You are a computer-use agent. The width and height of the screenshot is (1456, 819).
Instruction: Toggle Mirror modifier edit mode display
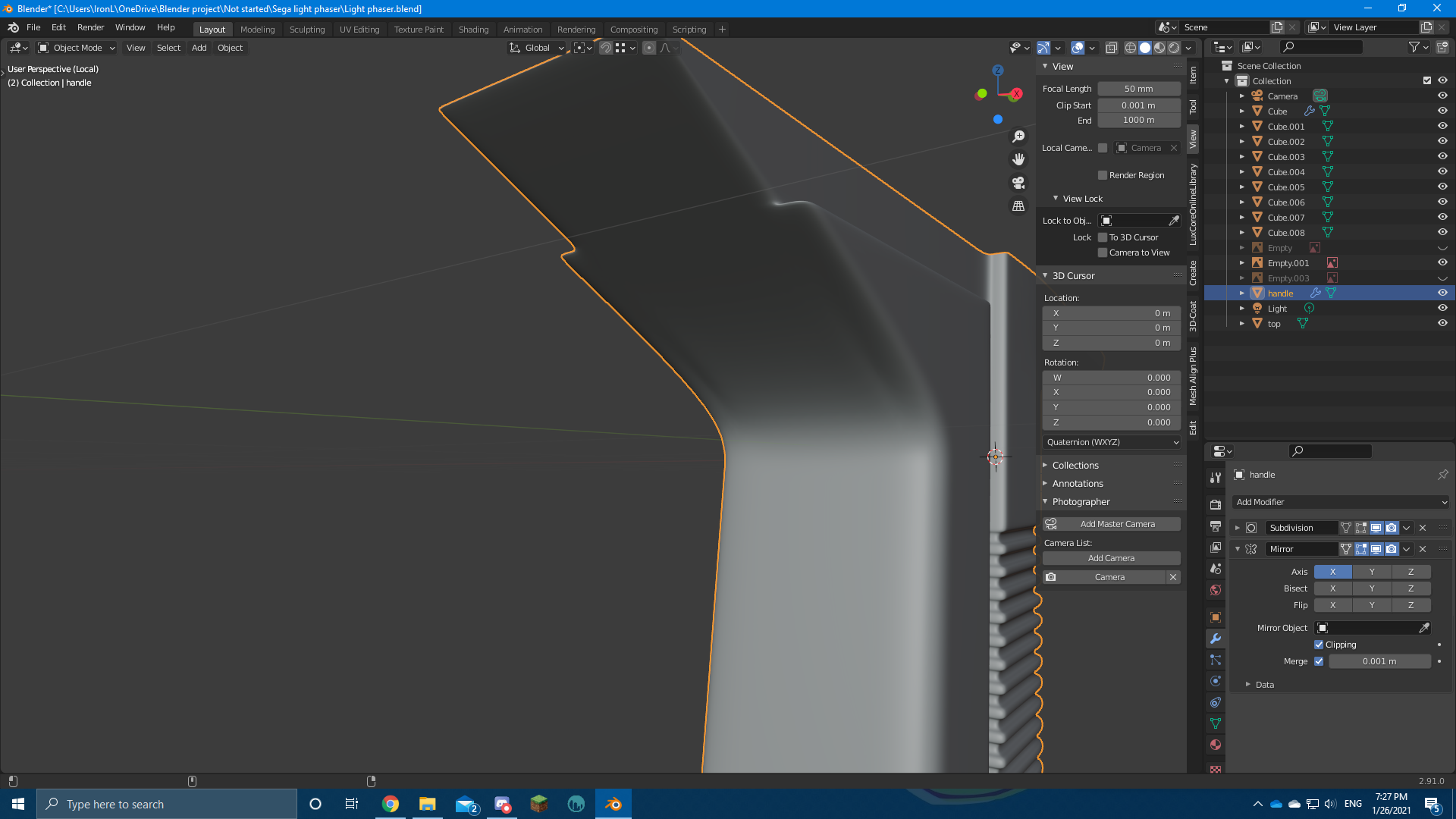point(1361,549)
